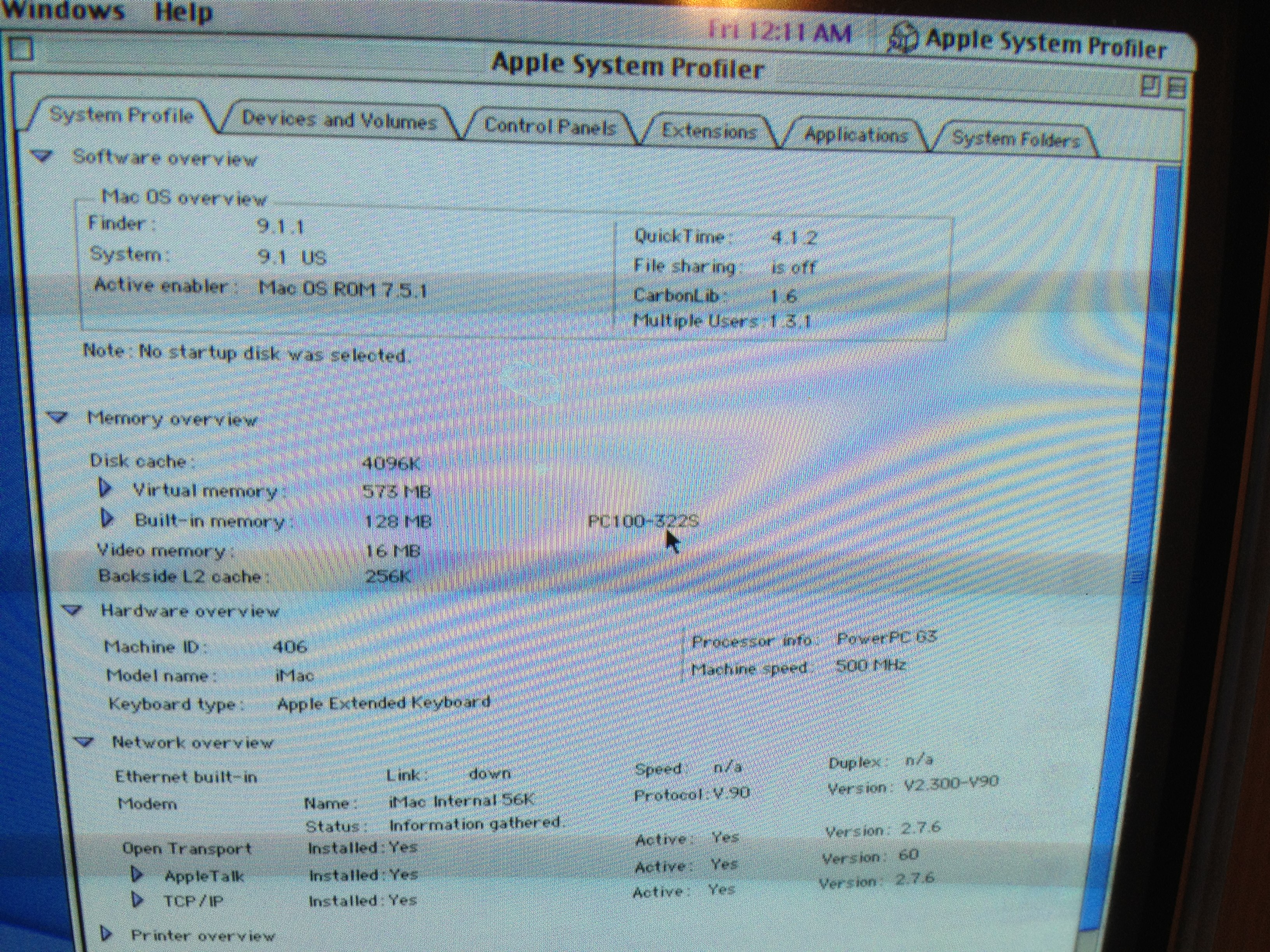Expand the Built-in memory details
The height and width of the screenshot is (952, 1270).
pyautogui.click(x=107, y=518)
